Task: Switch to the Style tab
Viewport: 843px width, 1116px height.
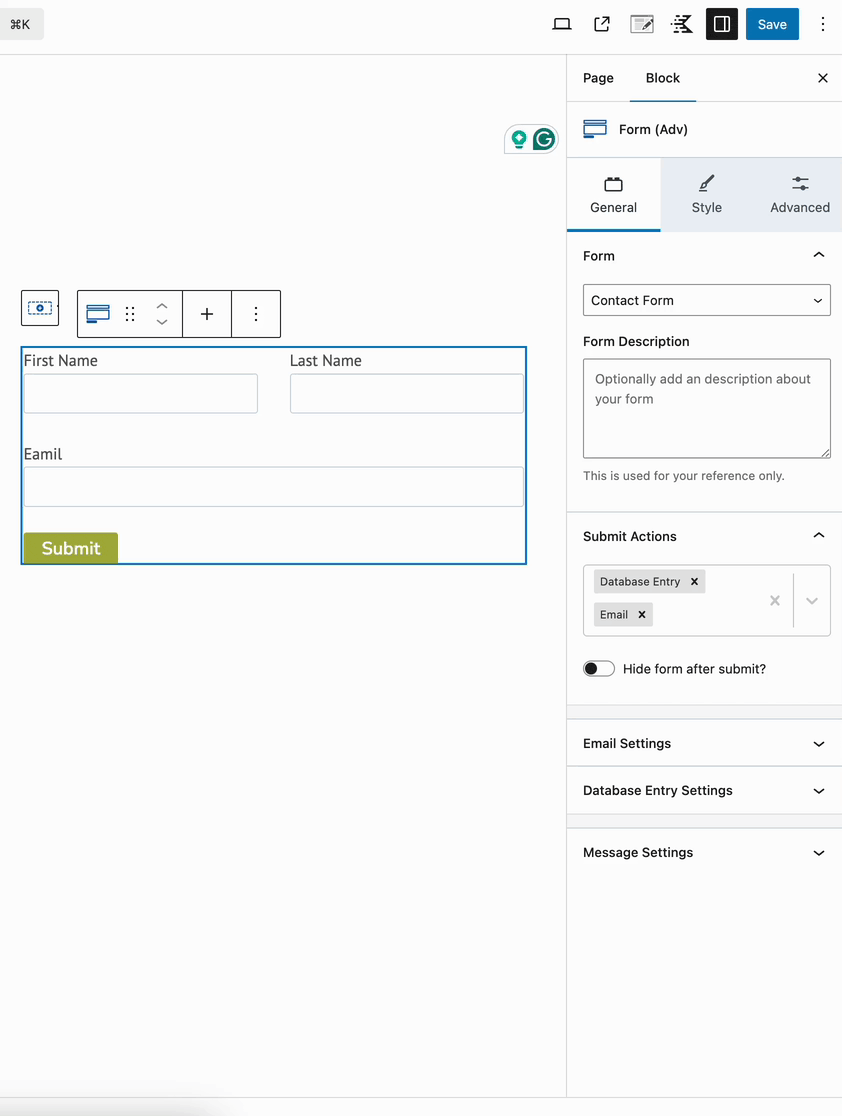Action: coord(706,194)
